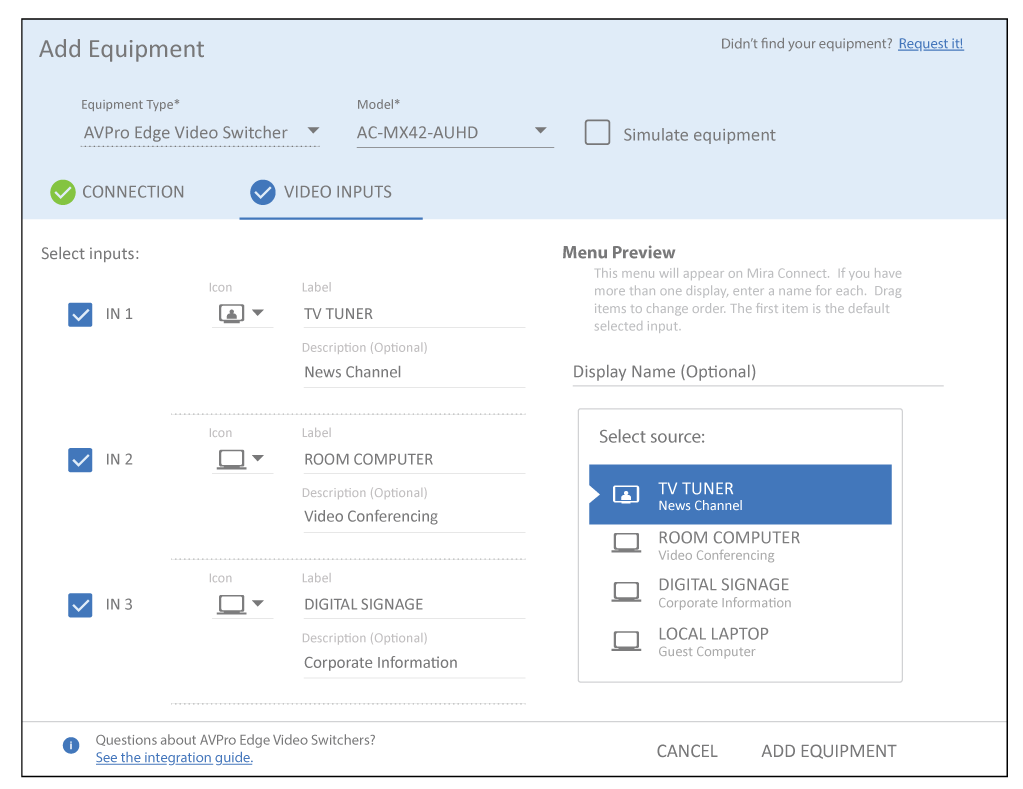
Task: Click the Request it! link
Action: click(930, 44)
